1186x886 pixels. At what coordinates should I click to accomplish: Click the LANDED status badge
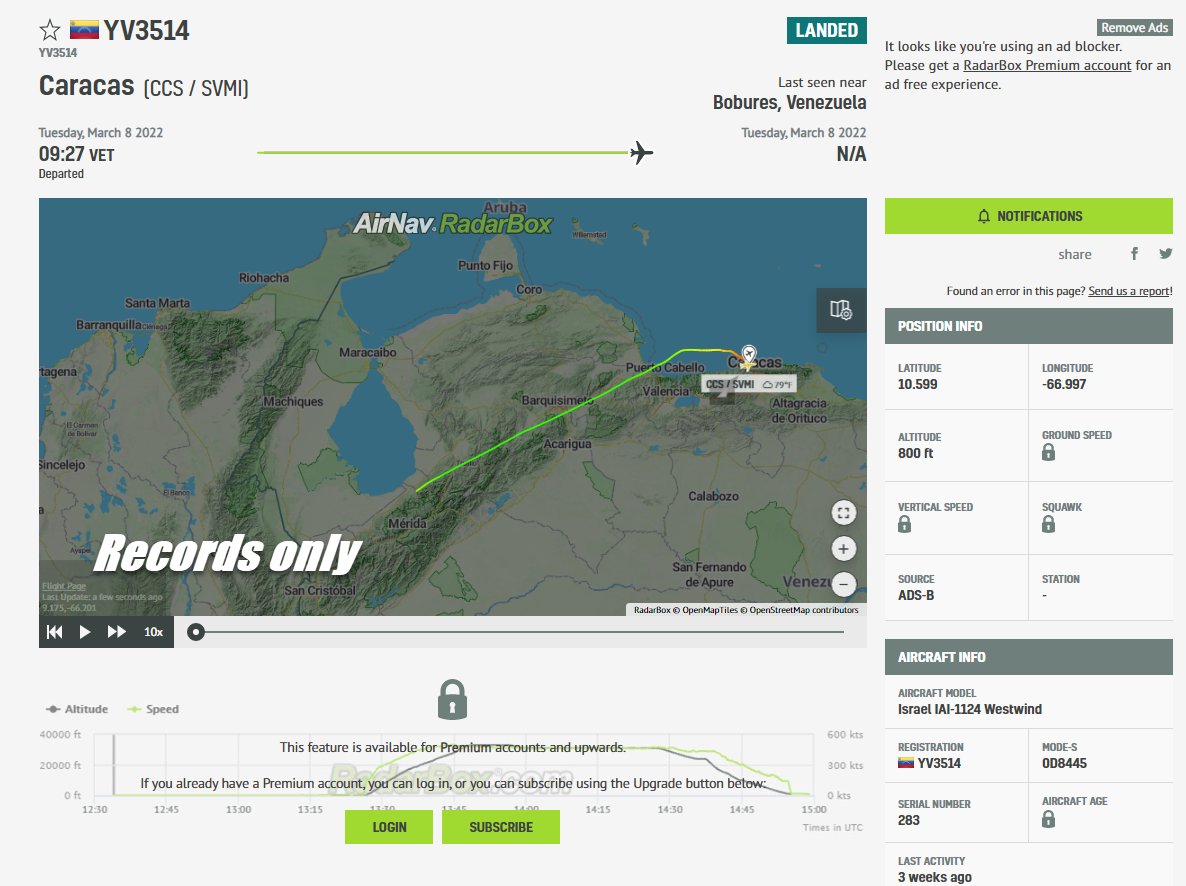click(x=827, y=30)
